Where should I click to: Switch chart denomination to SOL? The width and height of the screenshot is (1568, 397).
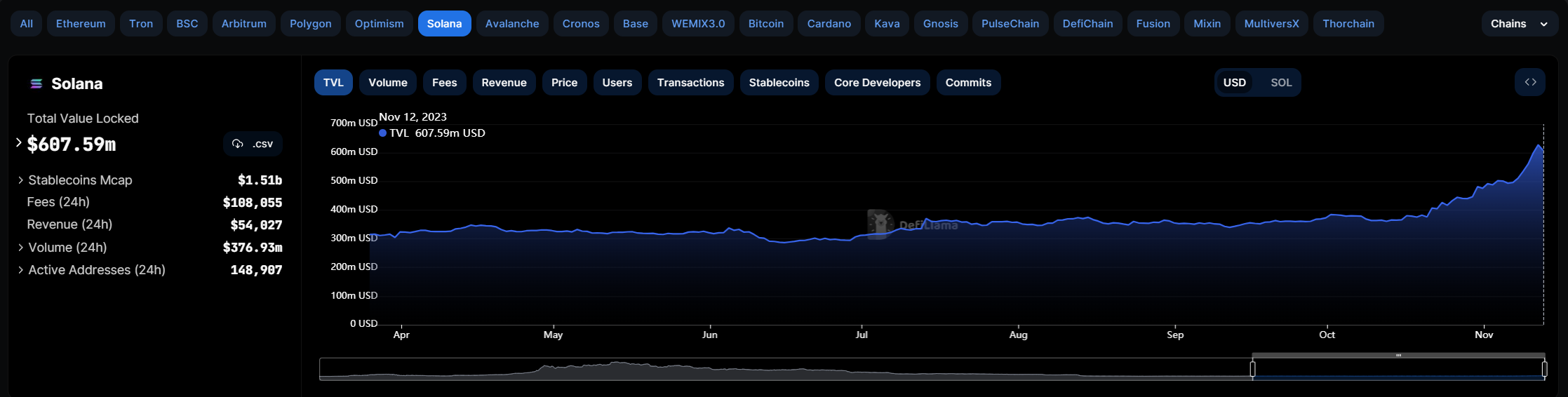(1281, 82)
